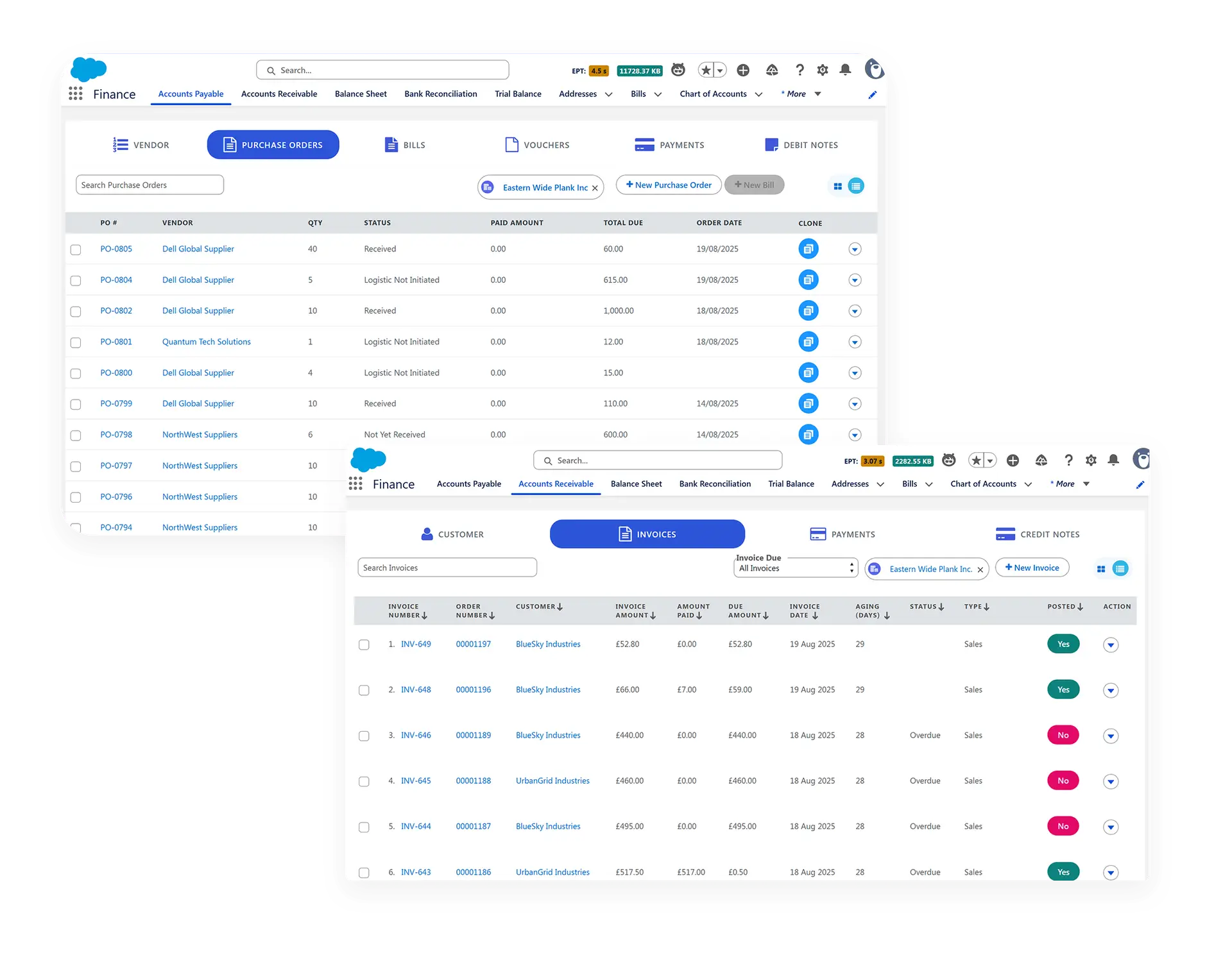
Task: Tick the checkbox for INV-649
Action: (364, 645)
